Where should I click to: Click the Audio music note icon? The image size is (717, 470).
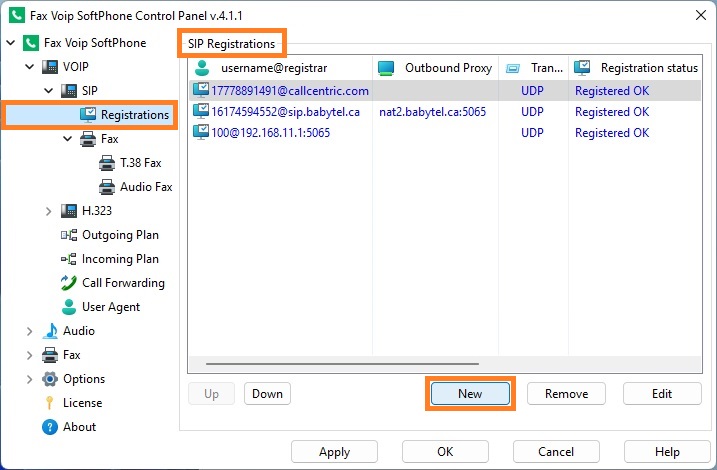(50, 331)
